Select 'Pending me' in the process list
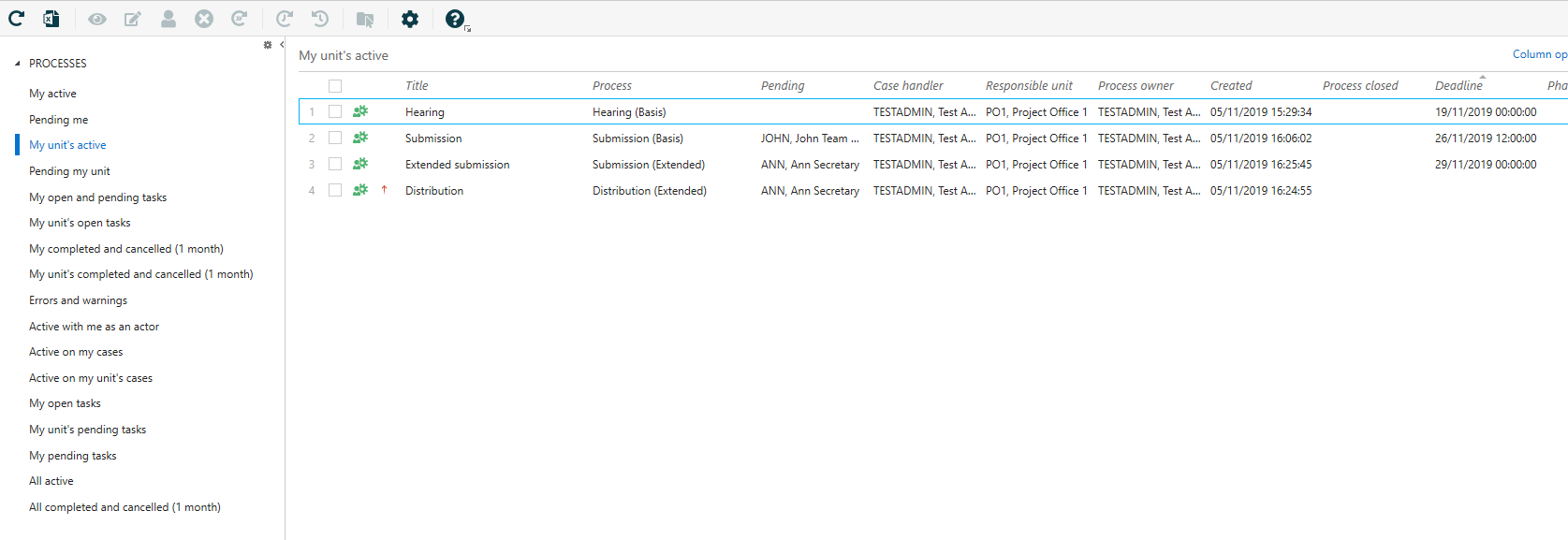Screen dimensions: 1568x540 tap(58, 120)
